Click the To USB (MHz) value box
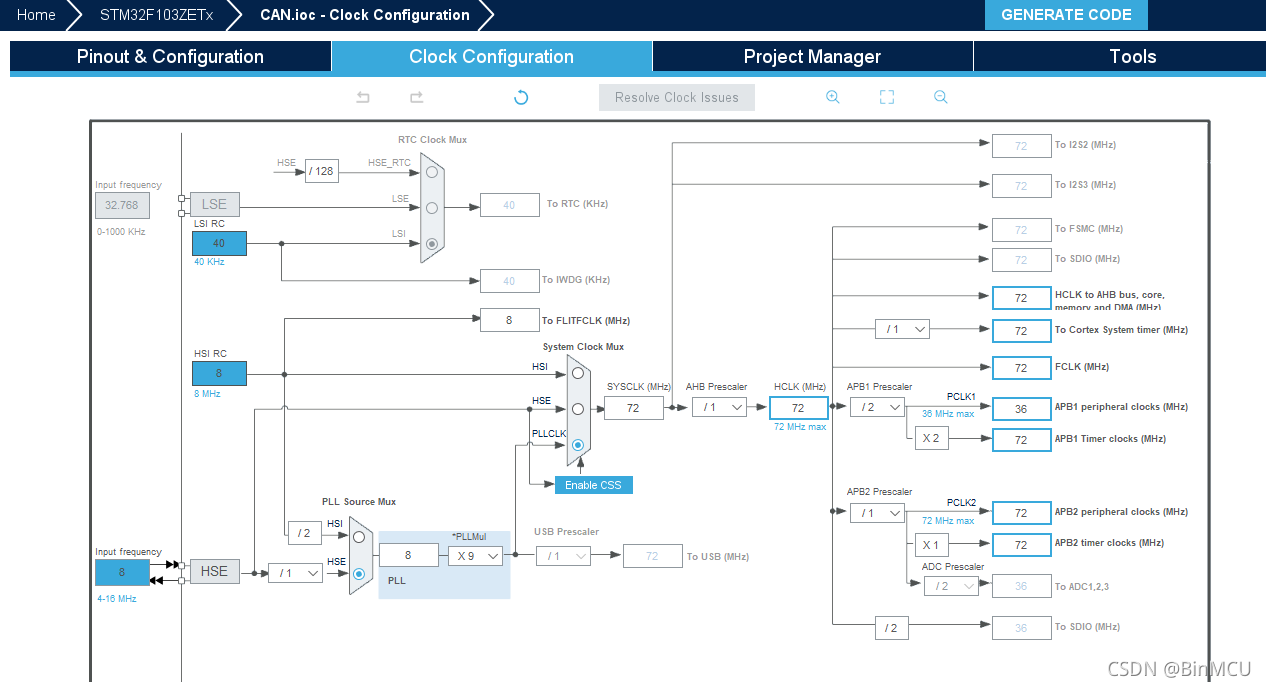1266x687 pixels. point(653,556)
